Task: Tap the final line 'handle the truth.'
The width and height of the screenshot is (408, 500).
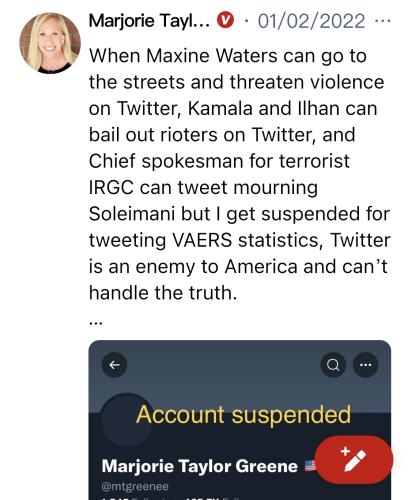Action: (163, 293)
